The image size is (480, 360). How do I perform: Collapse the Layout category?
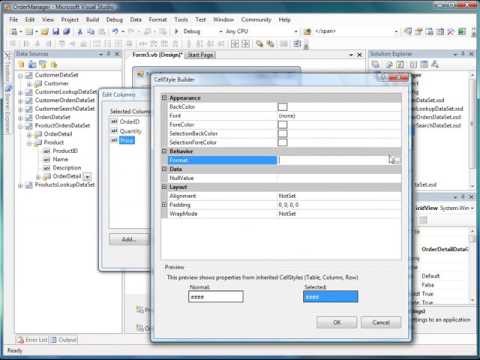tap(164, 187)
